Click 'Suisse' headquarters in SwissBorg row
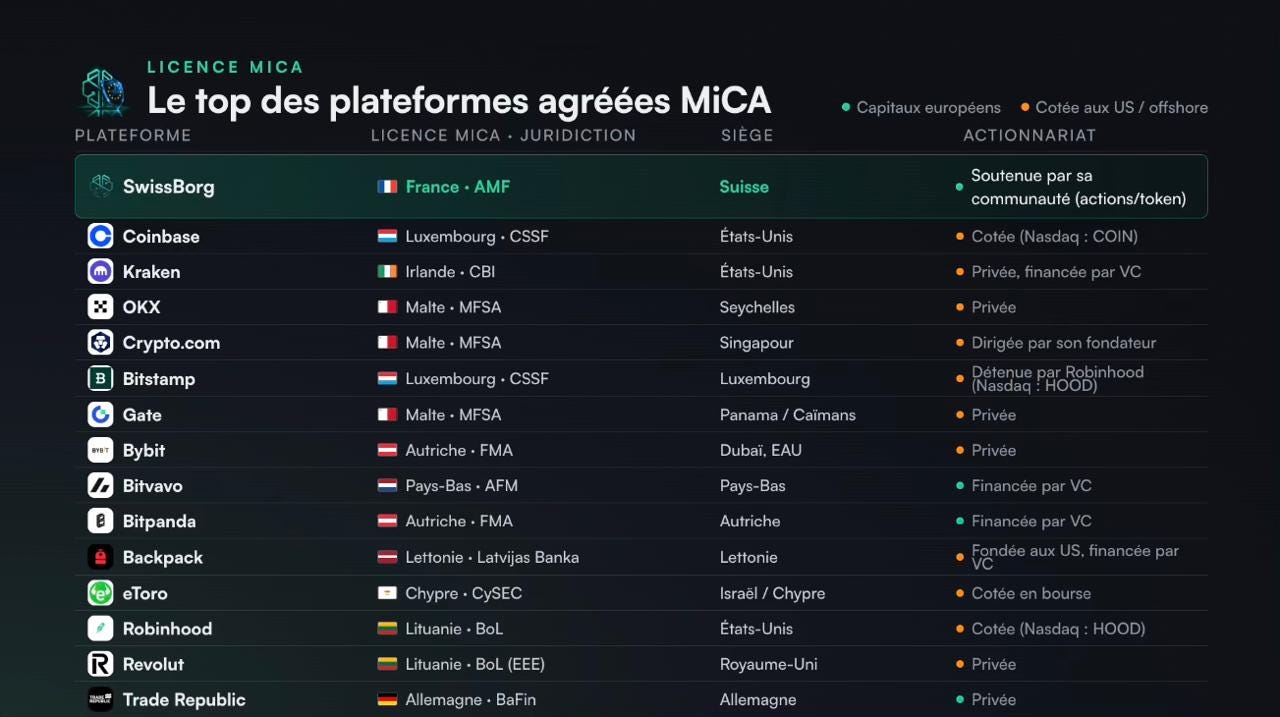This screenshot has width=1280, height=717. coord(744,186)
